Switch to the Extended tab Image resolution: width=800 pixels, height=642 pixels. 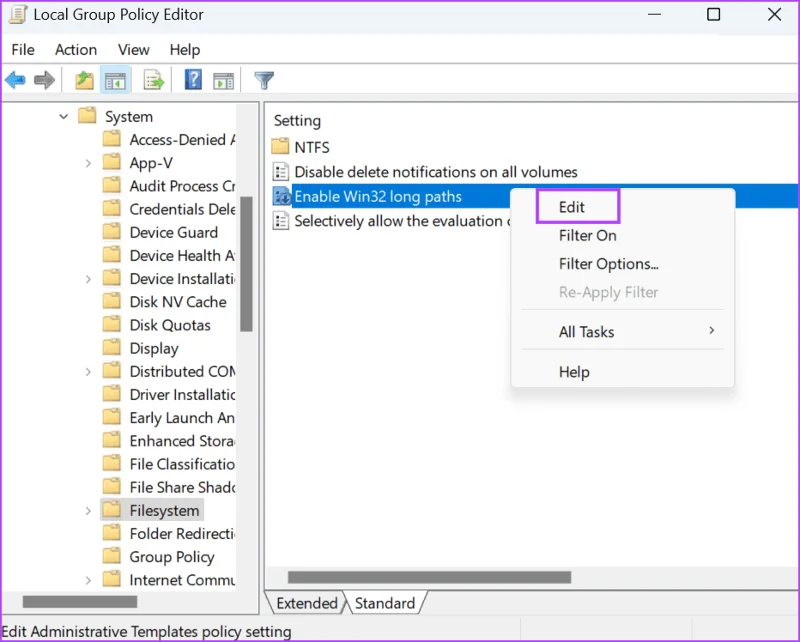(306, 603)
